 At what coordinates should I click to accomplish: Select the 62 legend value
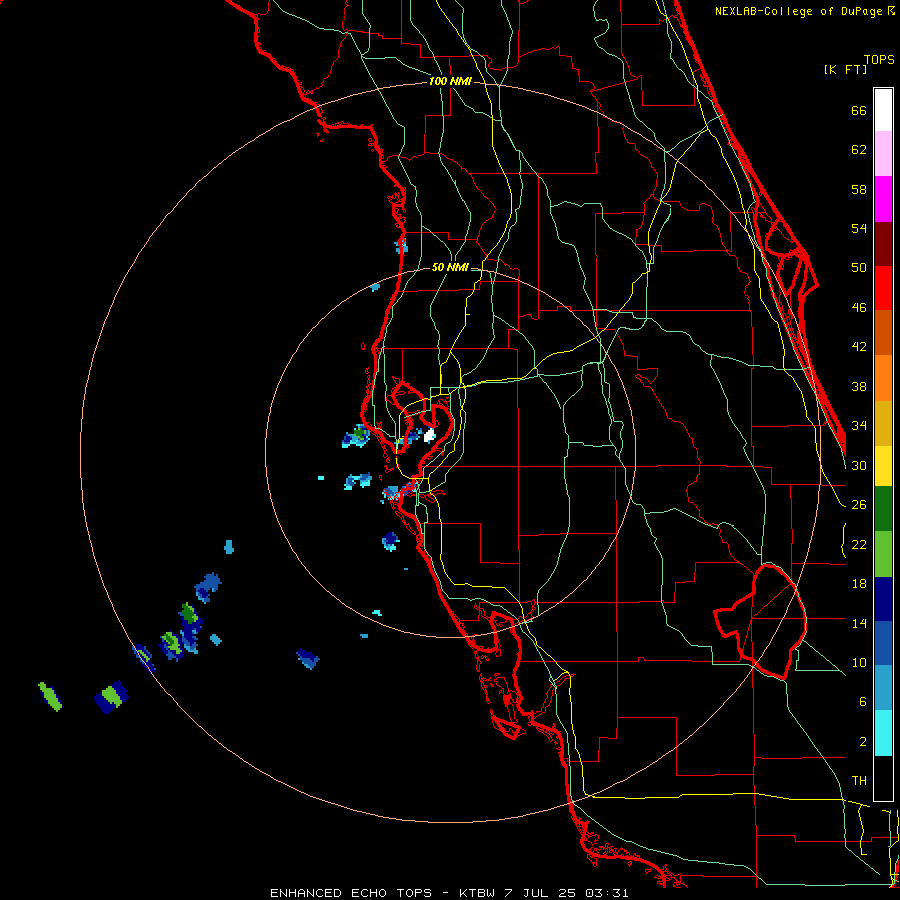pyautogui.click(x=859, y=150)
